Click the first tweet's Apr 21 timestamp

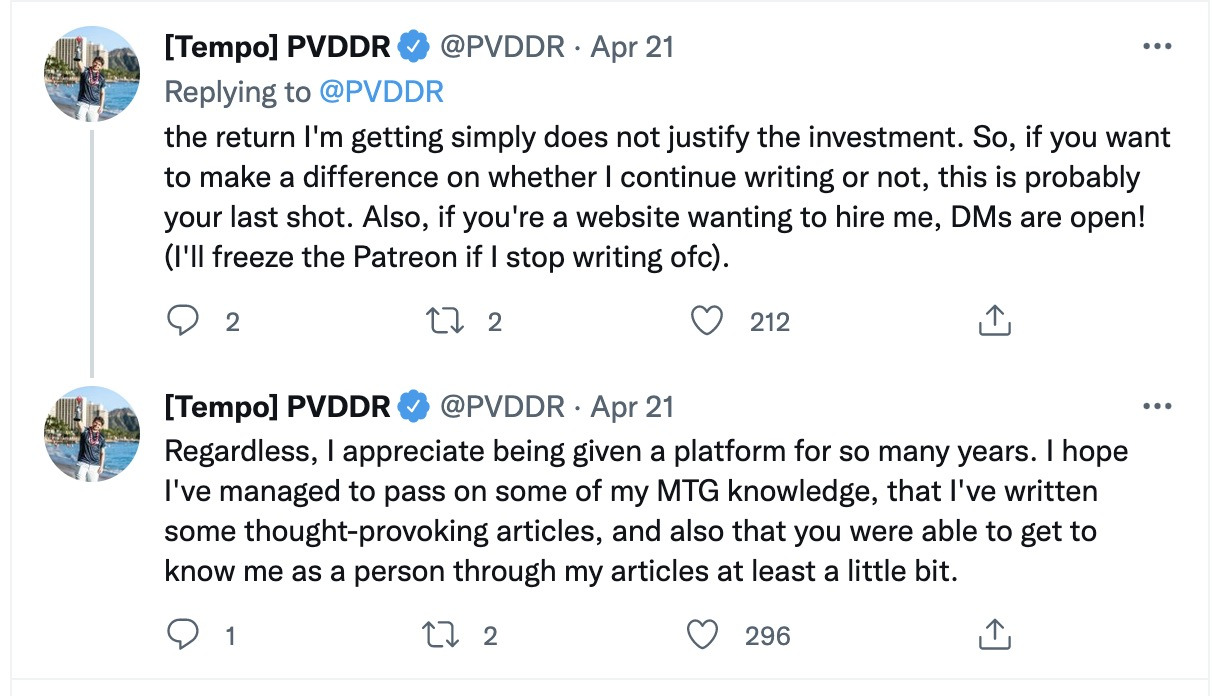coord(632,47)
